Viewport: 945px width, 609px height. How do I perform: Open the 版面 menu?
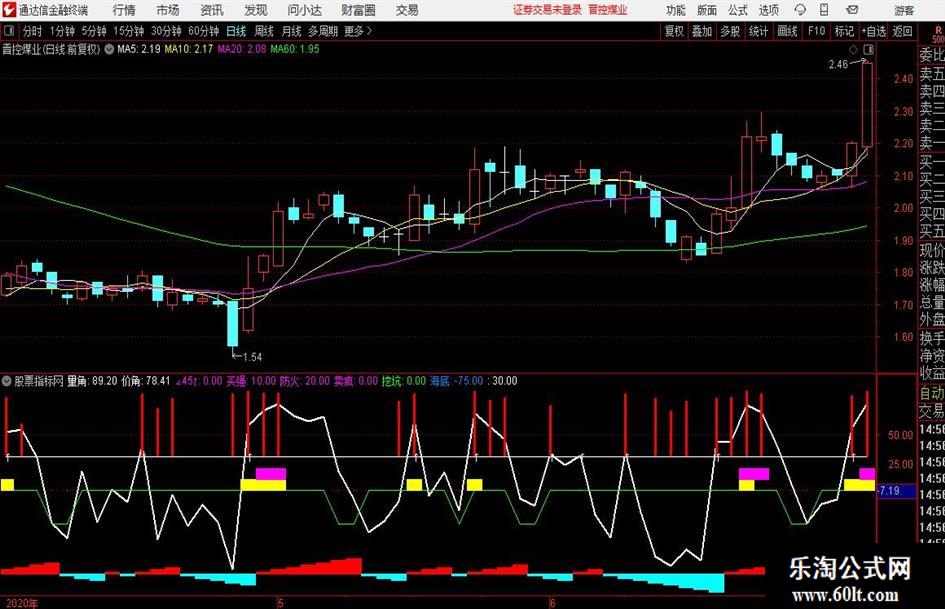point(707,10)
